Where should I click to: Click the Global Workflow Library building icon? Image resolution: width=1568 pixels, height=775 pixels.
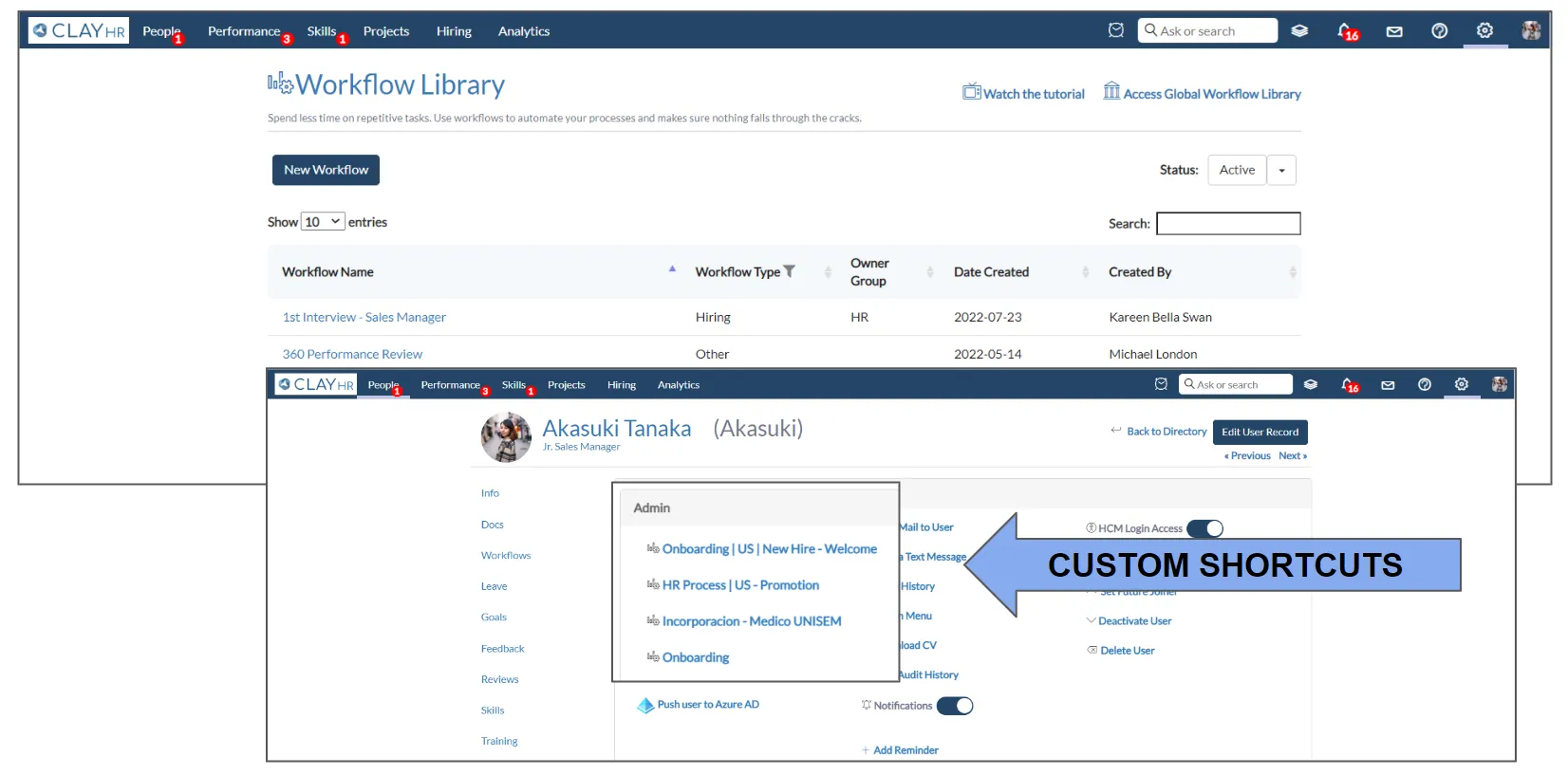click(x=1111, y=91)
